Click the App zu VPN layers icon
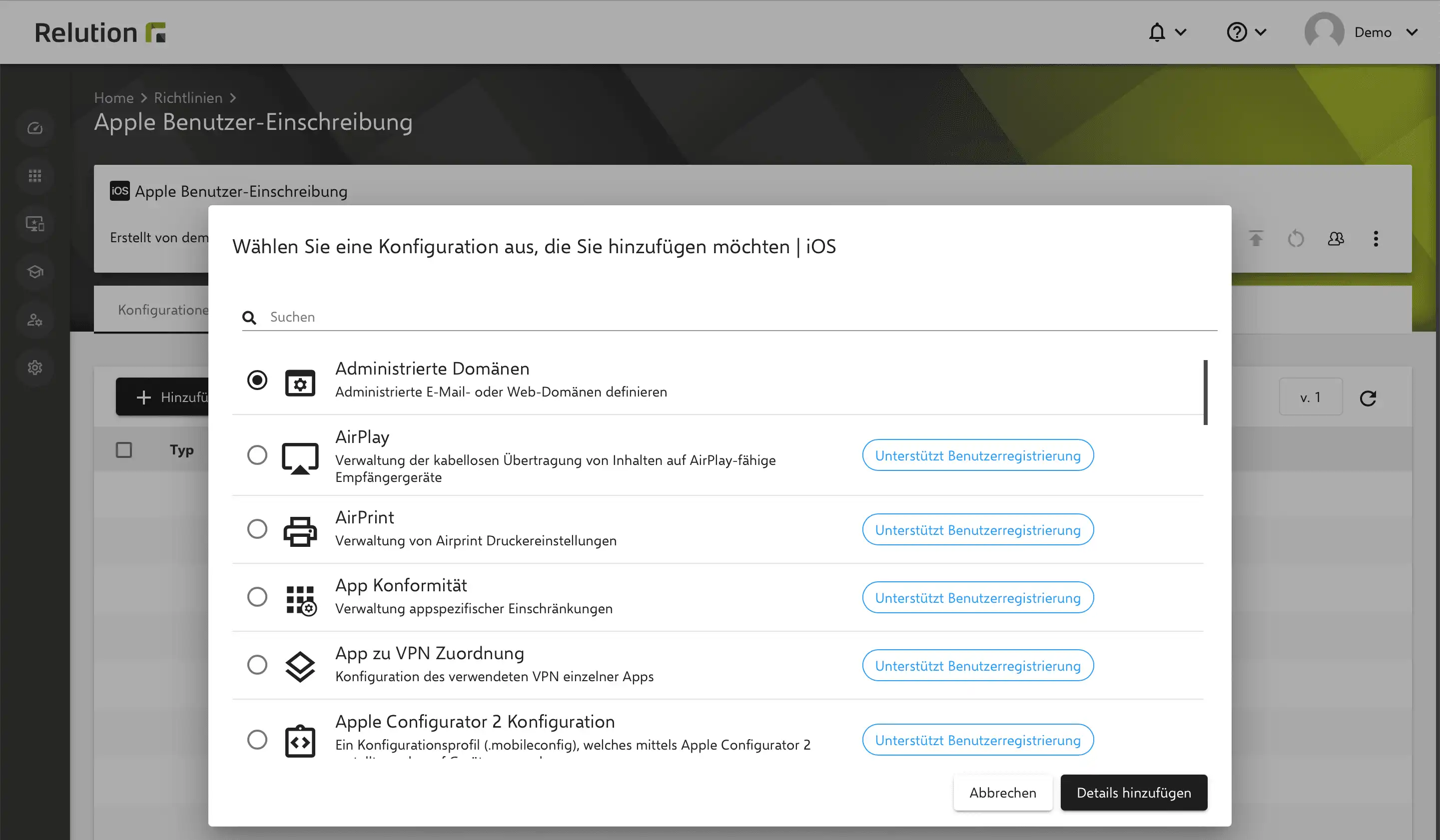 pyautogui.click(x=300, y=666)
